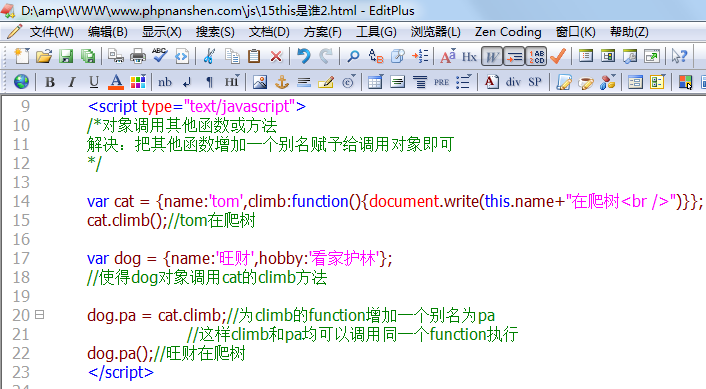The width and height of the screenshot is (706, 389).
Task: Insert anchor with the anchor icon
Action: (282, 82)
